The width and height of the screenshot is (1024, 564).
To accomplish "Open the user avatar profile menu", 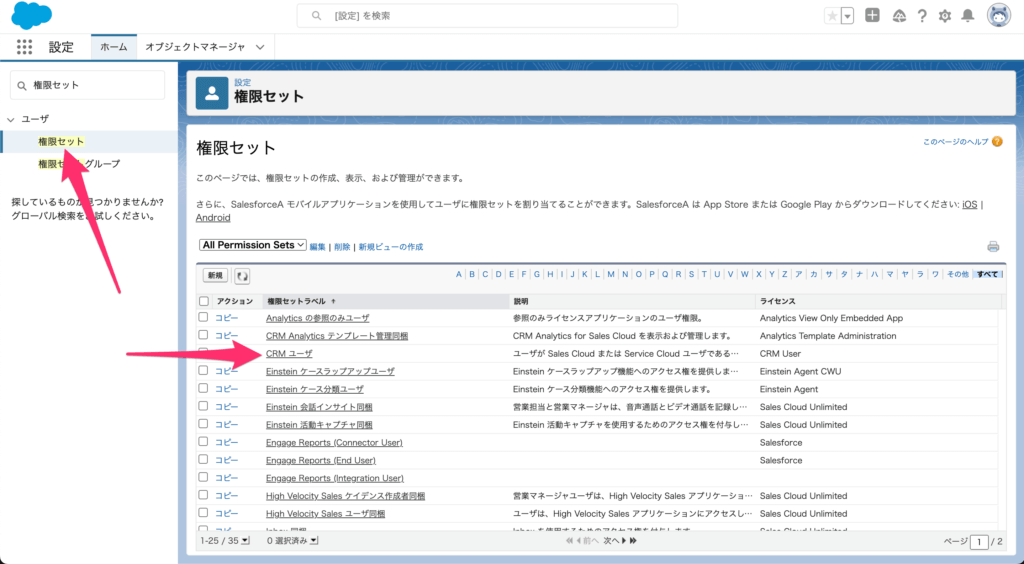I will coord(999,16).
